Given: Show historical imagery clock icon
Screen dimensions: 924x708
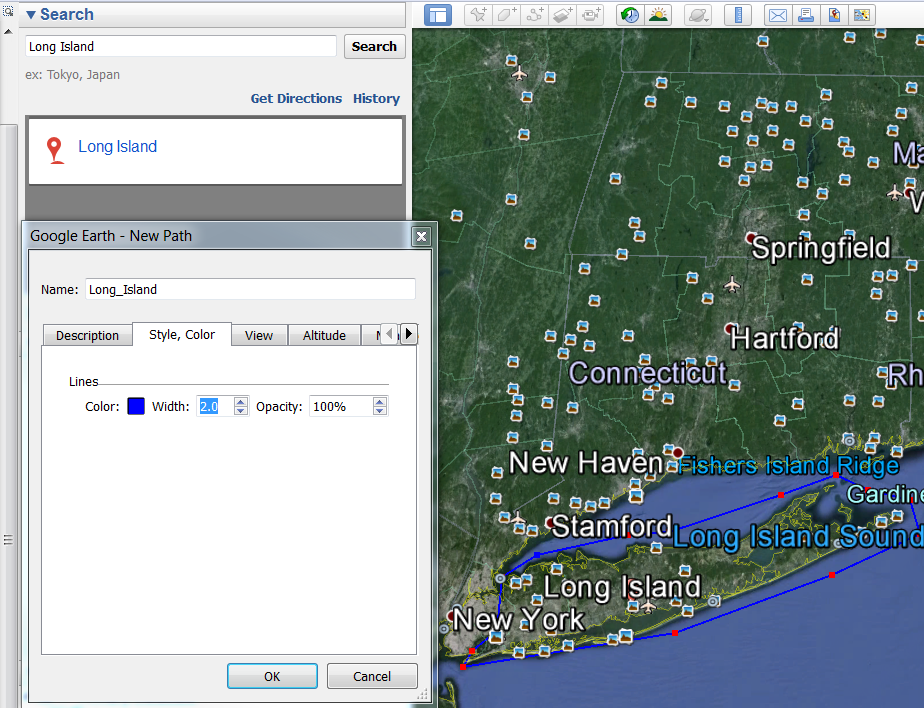Looking at the screenshot, I should [629, 15].
